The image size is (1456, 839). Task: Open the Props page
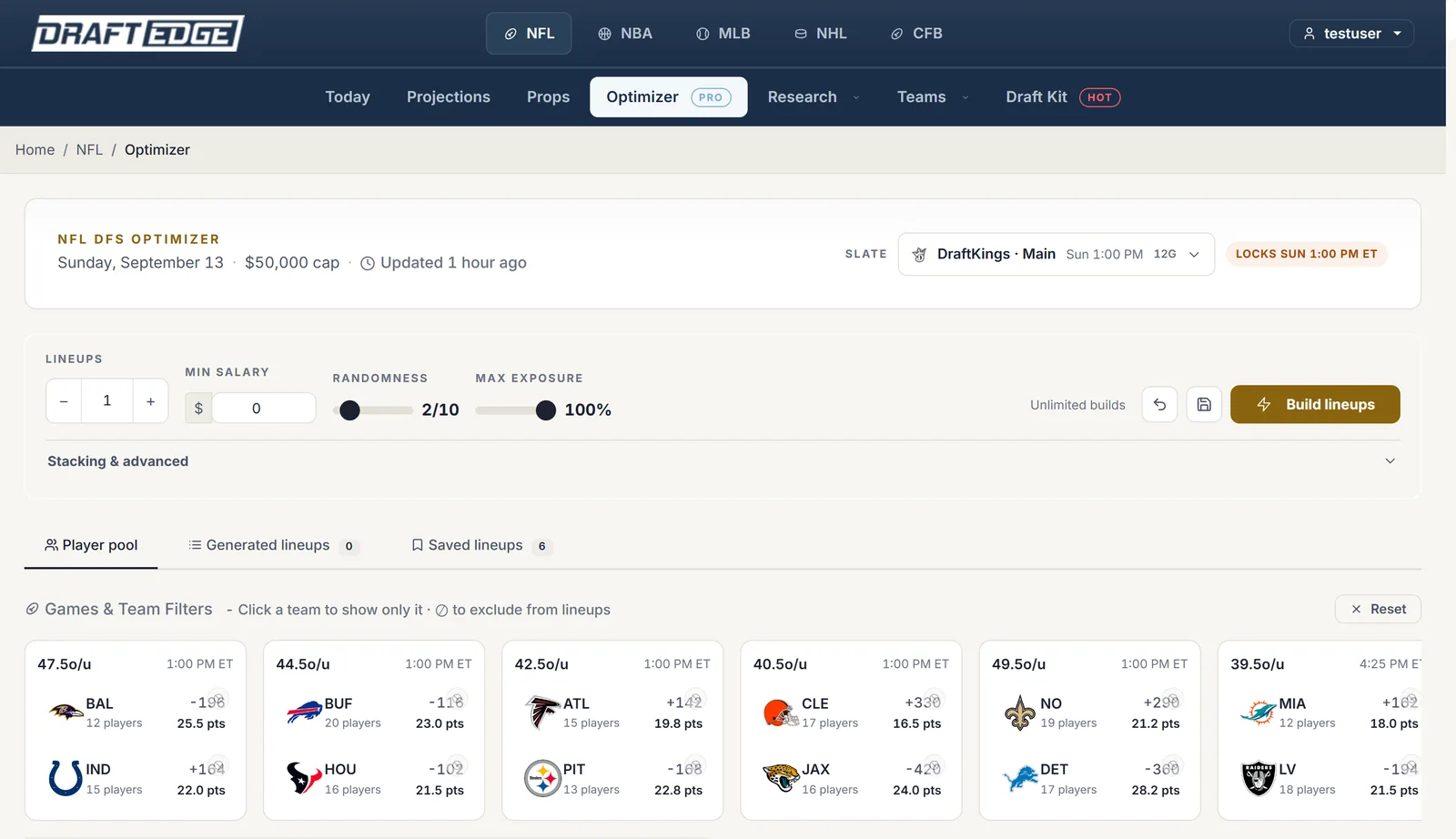[548, 96]
